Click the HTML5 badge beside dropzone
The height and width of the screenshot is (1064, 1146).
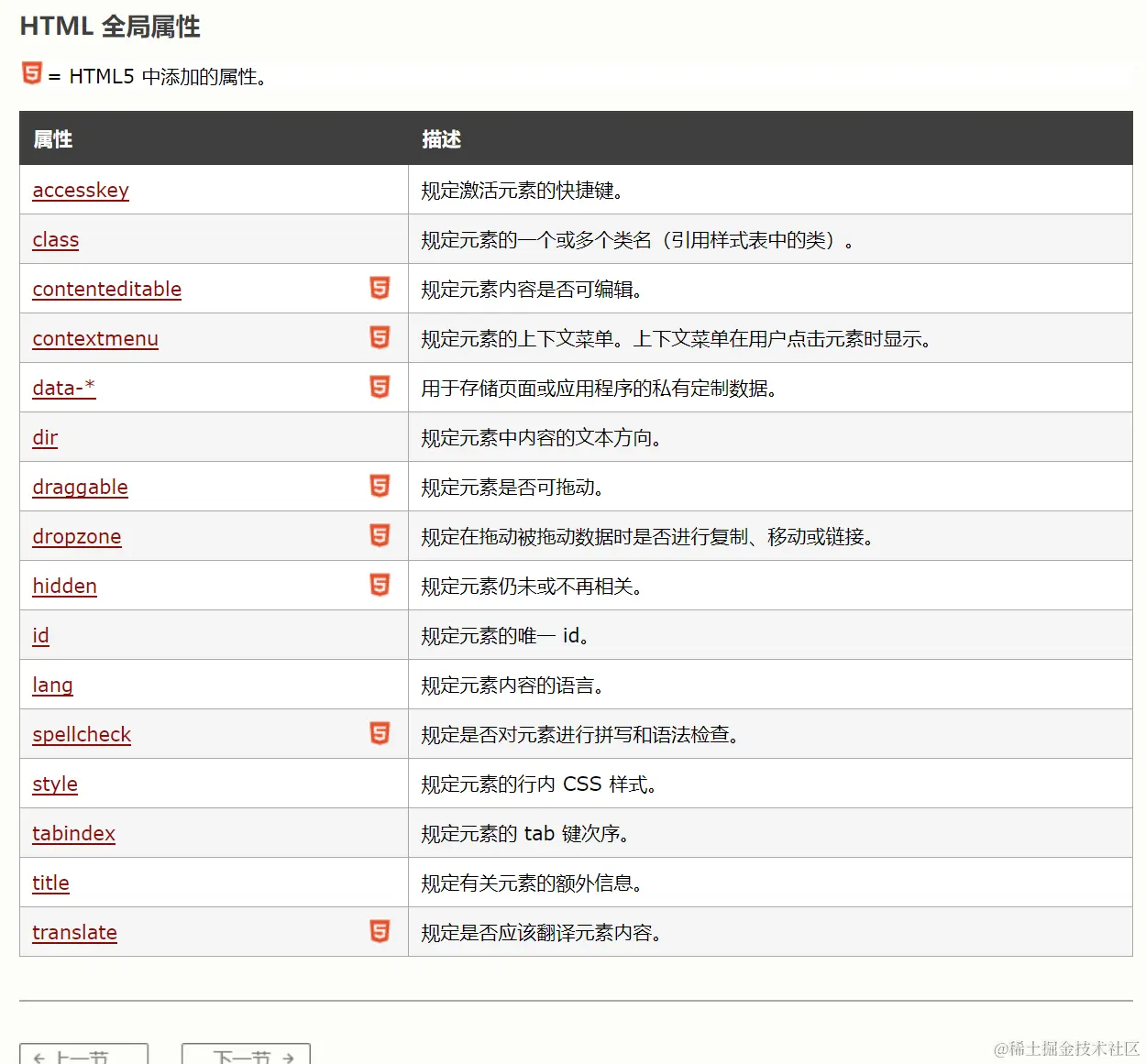click(380, 535)
